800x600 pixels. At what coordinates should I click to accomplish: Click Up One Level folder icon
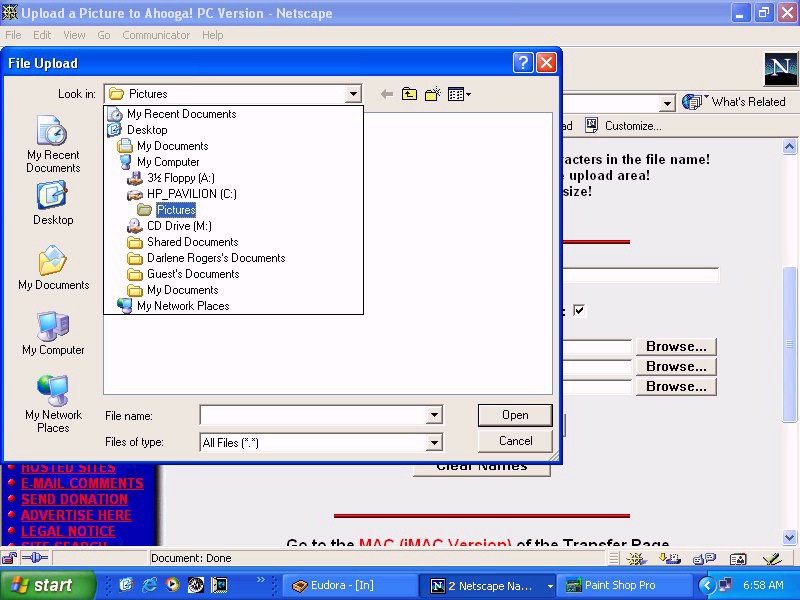pos(410,94)
